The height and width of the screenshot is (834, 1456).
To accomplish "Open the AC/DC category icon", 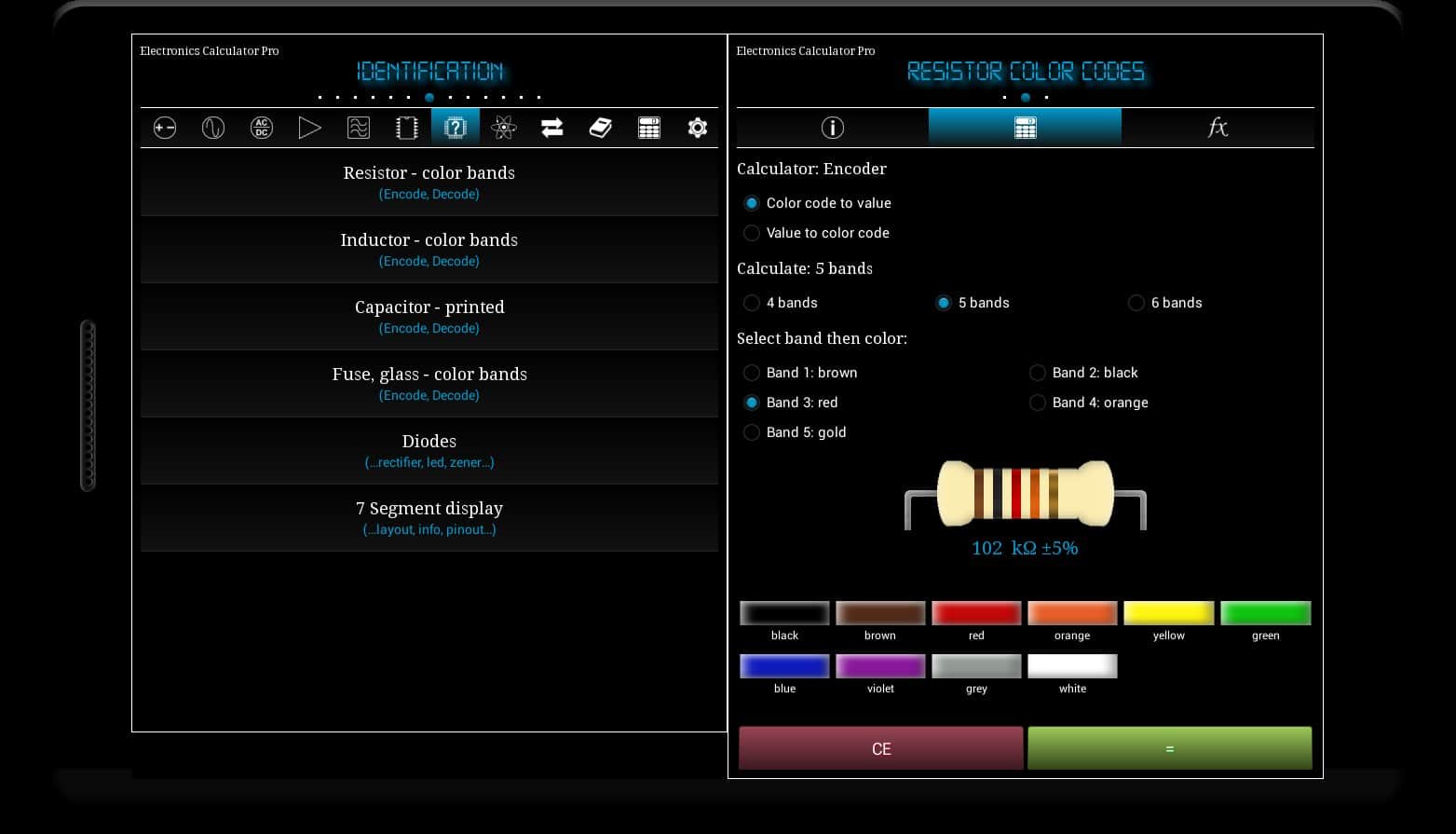I will point(262,128).
